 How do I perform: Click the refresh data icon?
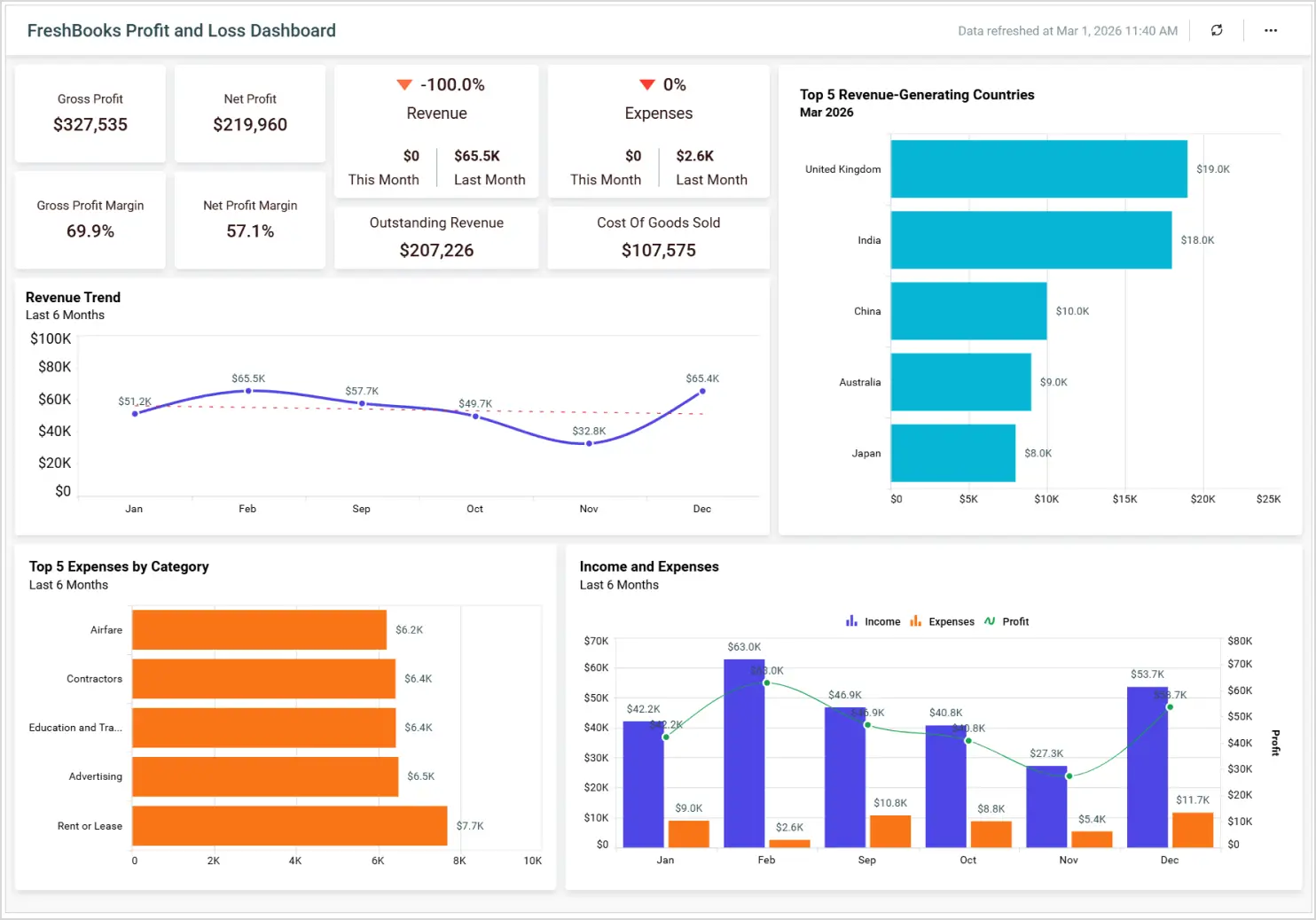pos(1217,30)
